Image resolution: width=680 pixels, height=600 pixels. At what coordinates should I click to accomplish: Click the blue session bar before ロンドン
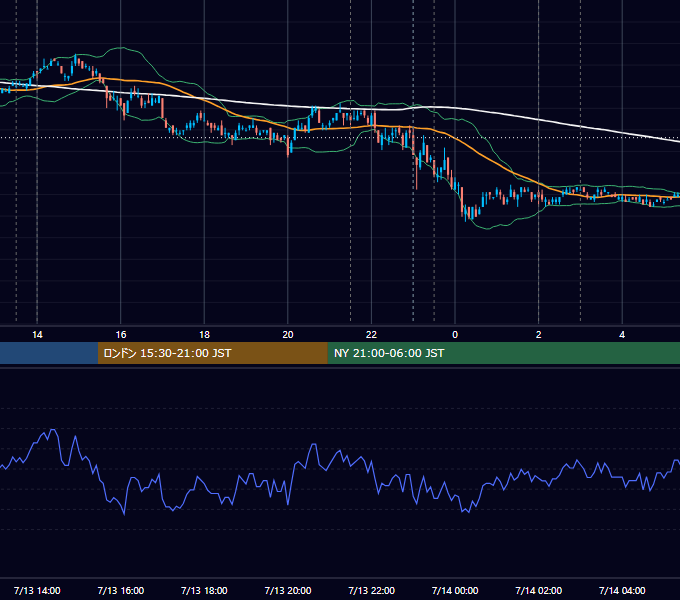pyautogui.click(x=49, y=353)
